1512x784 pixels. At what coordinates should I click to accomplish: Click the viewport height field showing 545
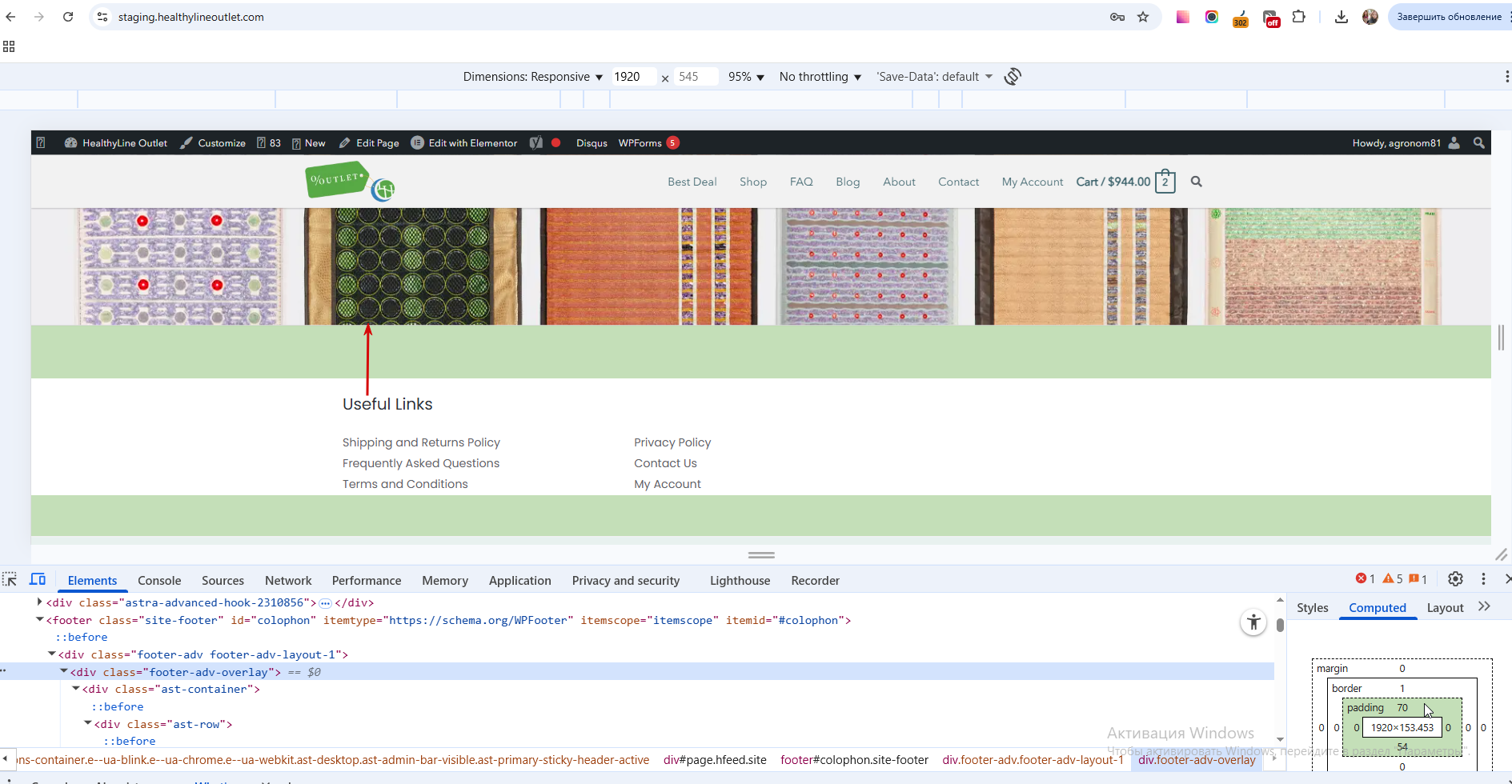(696, 77)
